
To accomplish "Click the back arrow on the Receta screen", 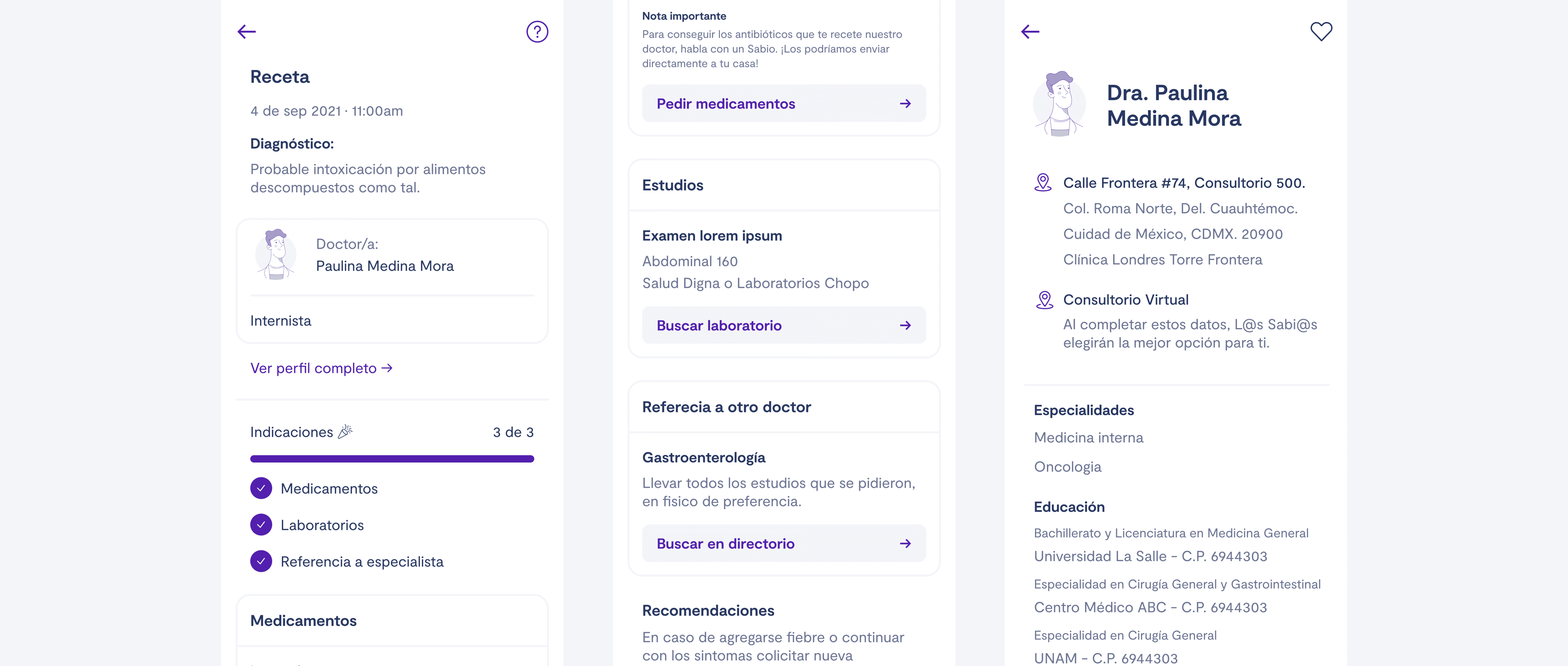I will [x=247, y=32].
